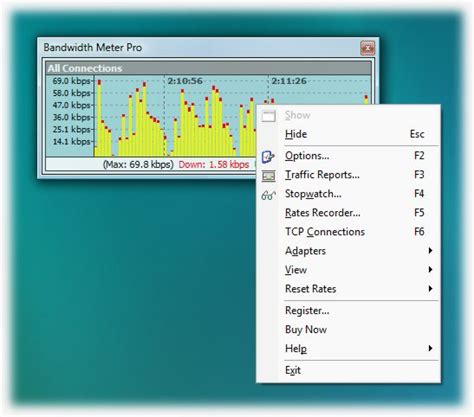The width and height of the screenshot is (474, 417).
Task: Open Options... from the menu
Action: pos(348,156)
